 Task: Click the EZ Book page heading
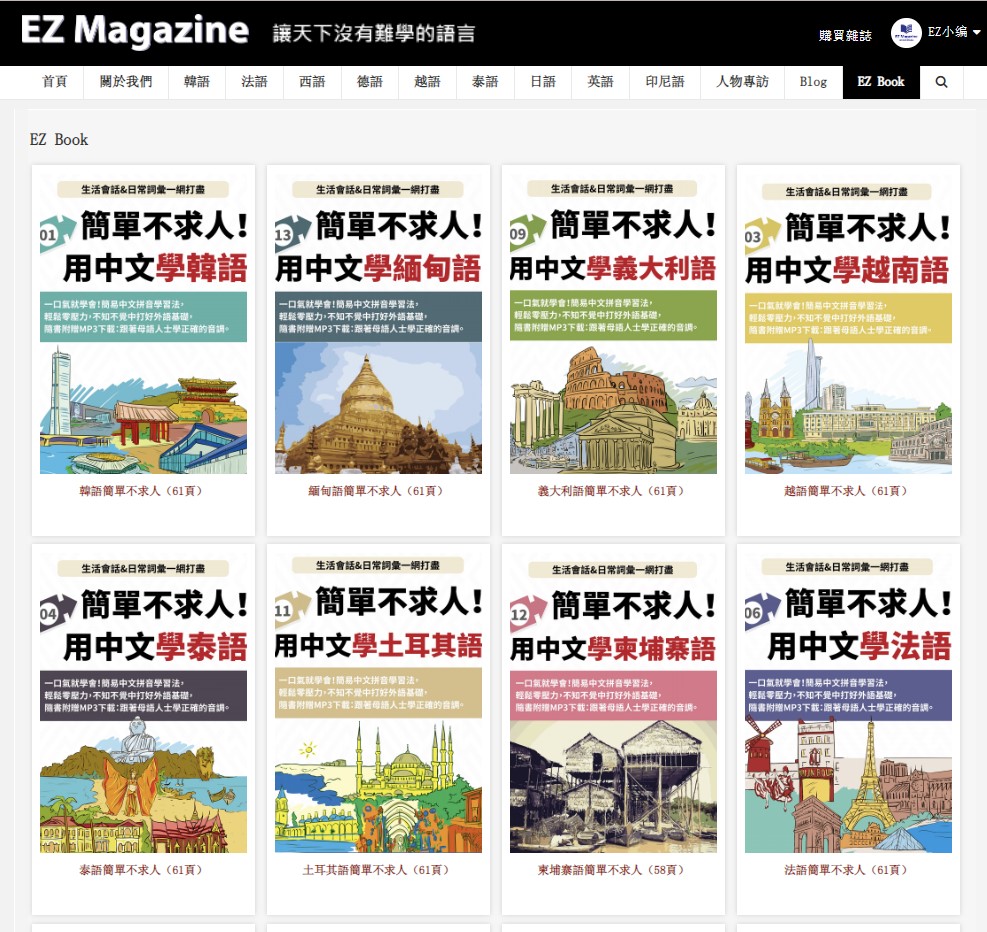pos(59,140)
